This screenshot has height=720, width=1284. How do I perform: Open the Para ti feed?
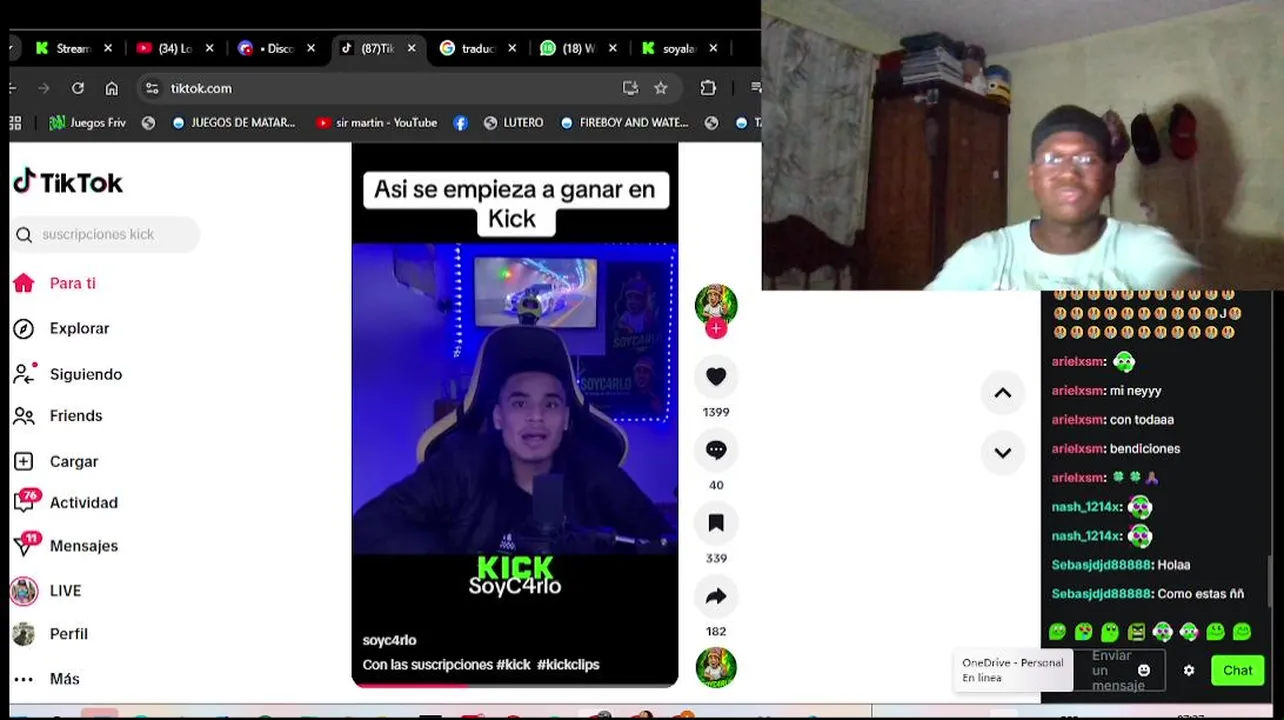(x=55, y=283)
